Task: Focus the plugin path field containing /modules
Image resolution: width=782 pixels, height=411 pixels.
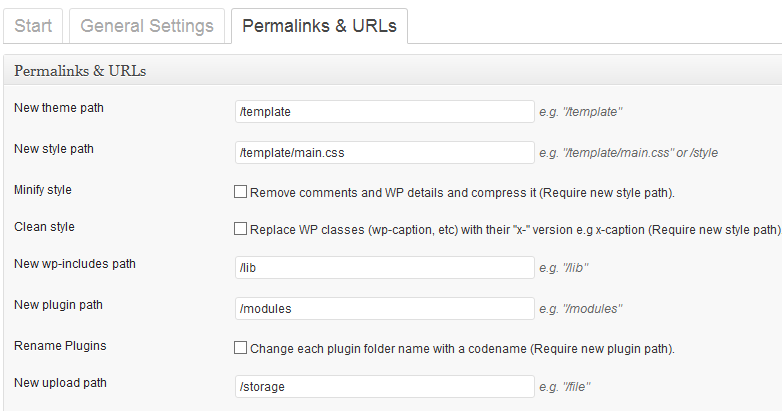Action: coord(383,308)
